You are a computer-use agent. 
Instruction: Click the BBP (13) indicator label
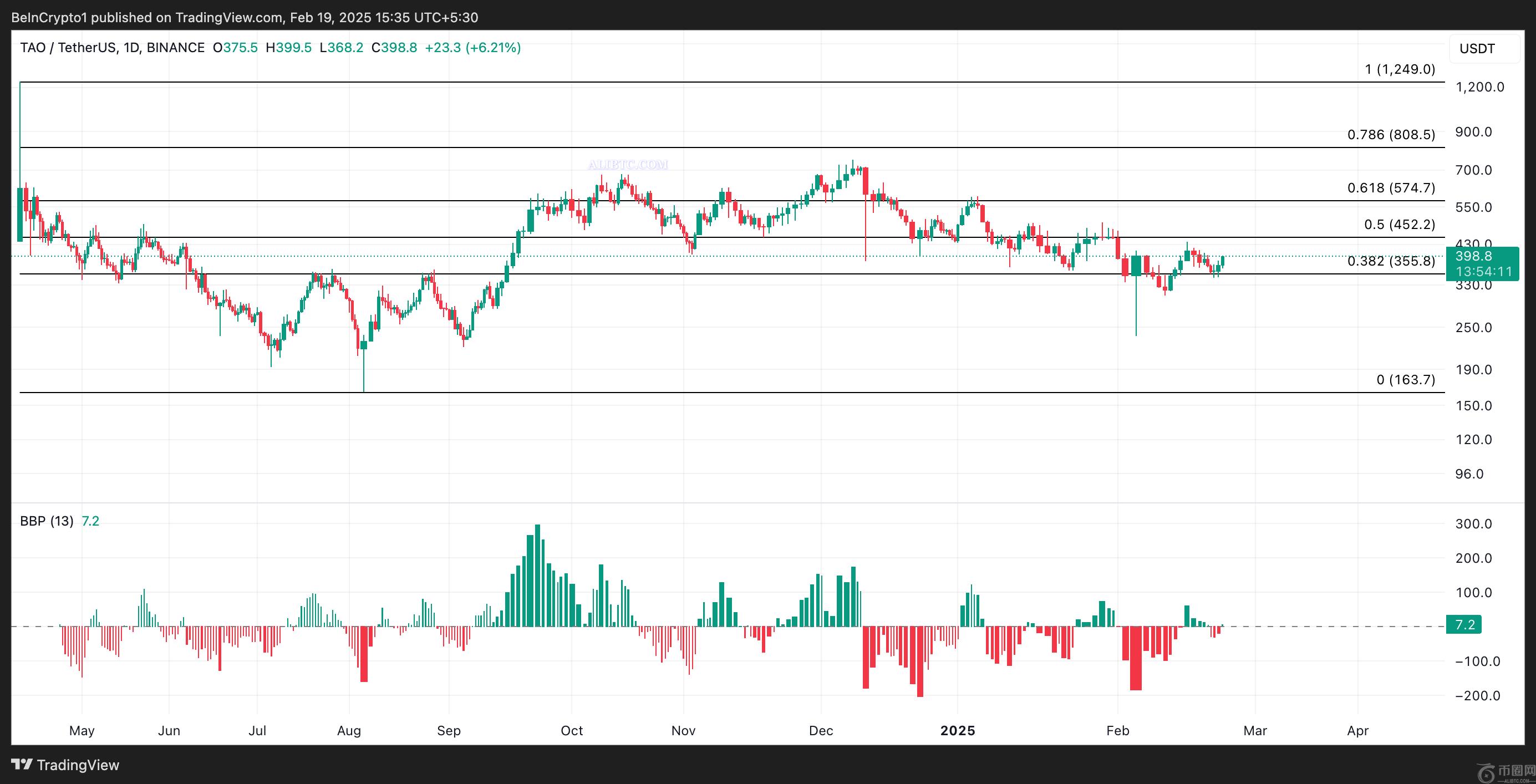click(x=47, y=521)
